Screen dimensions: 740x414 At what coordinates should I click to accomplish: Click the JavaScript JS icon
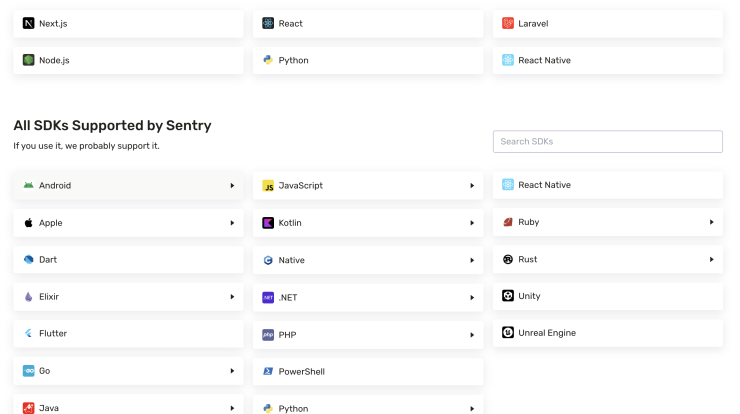[268, 186]
